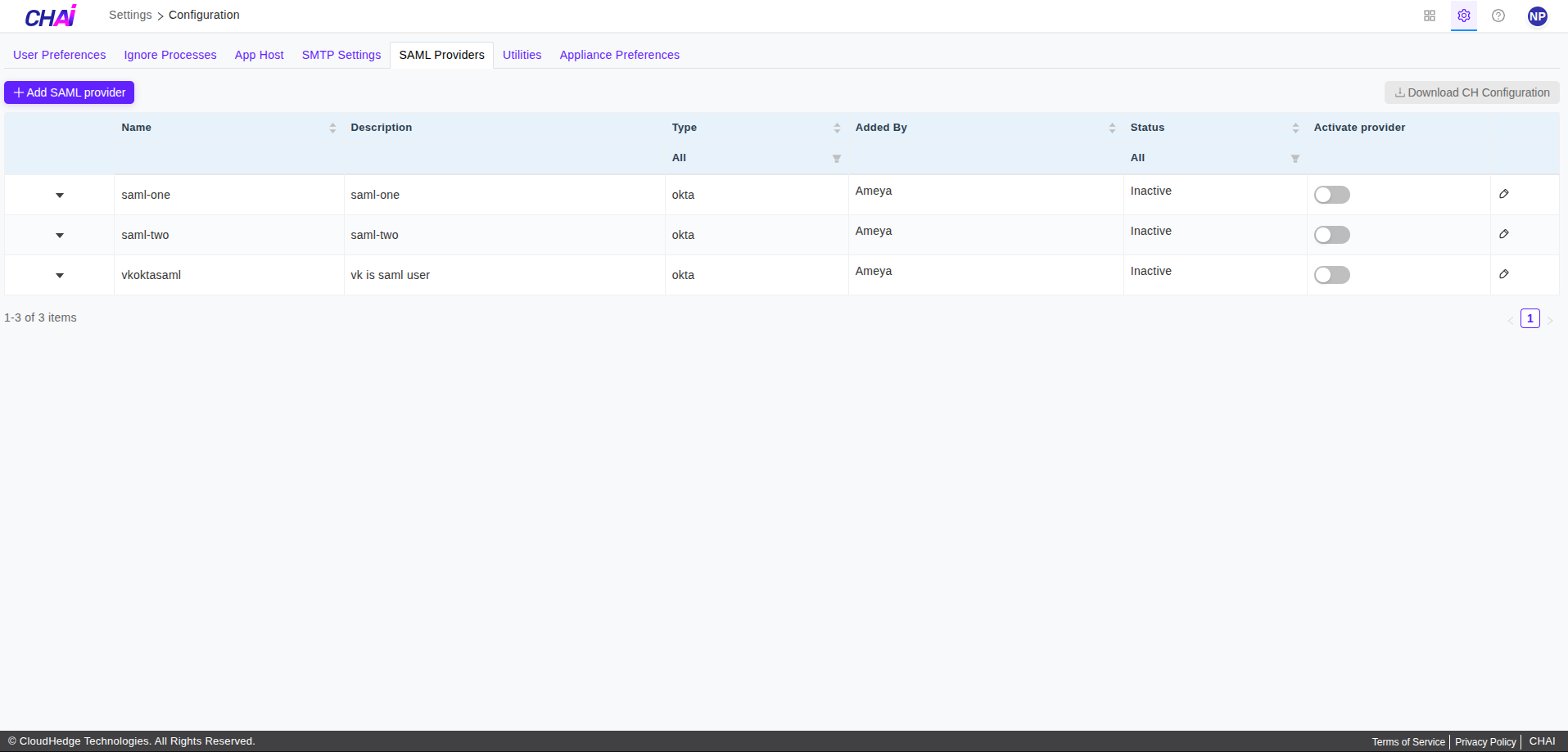The width and height of the screenshot is (1568, 752).
Task: Edit the saml-one provider with the pencil icon
Action: pyautogui.click(x=1504, y=194)
